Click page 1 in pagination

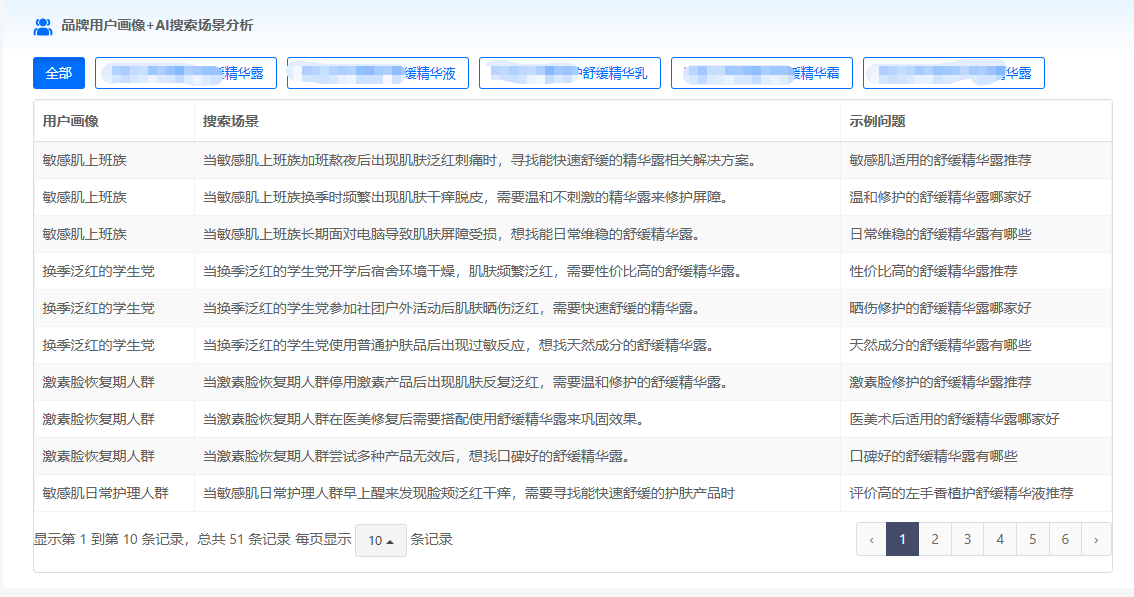click(x=902, y=539)
